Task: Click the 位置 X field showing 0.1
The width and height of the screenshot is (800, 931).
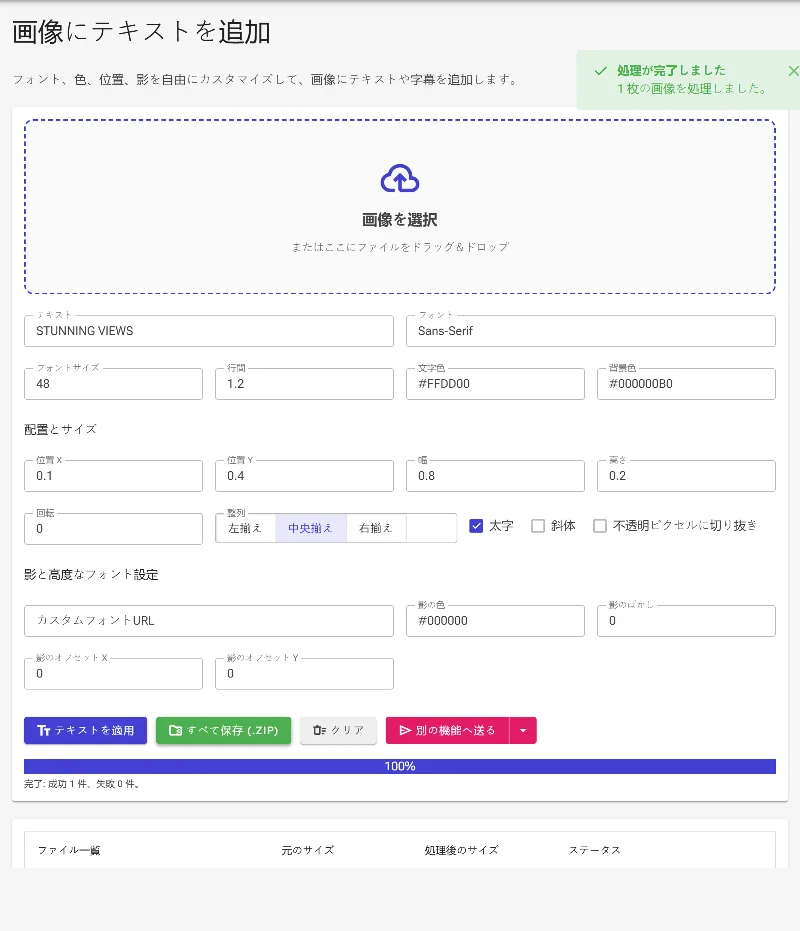Action: [x=113, y=476]
